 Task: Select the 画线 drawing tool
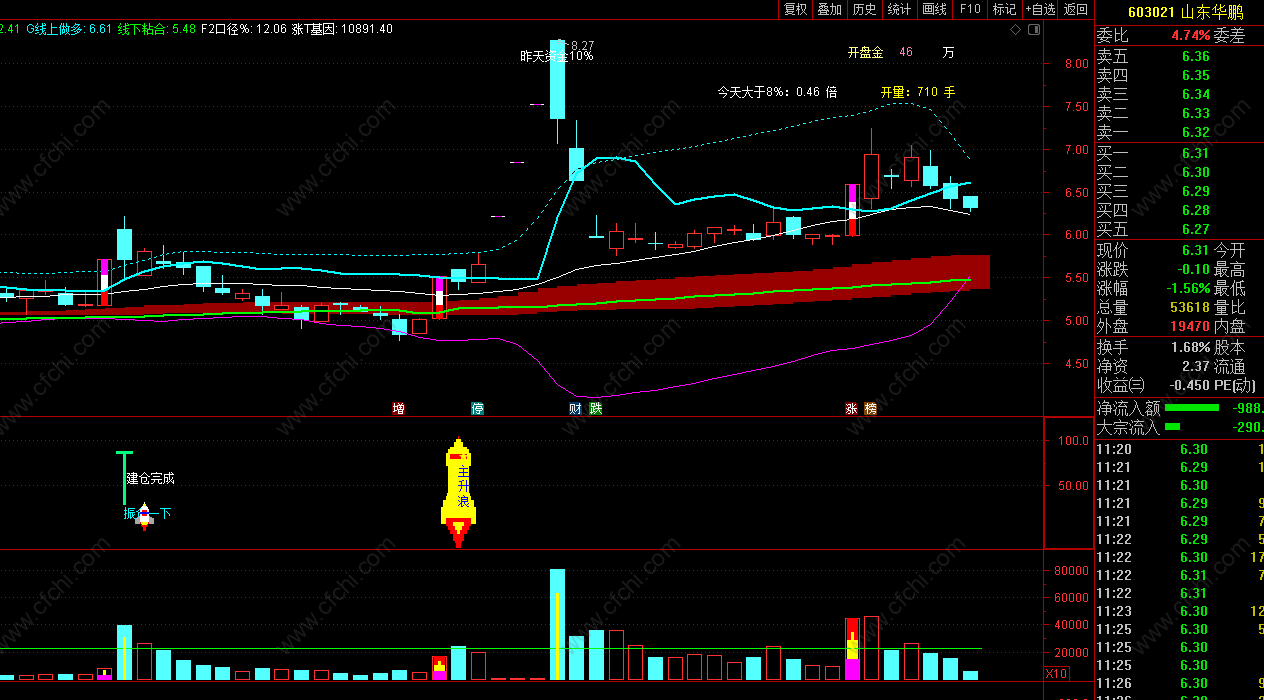[x=935, y=9]
